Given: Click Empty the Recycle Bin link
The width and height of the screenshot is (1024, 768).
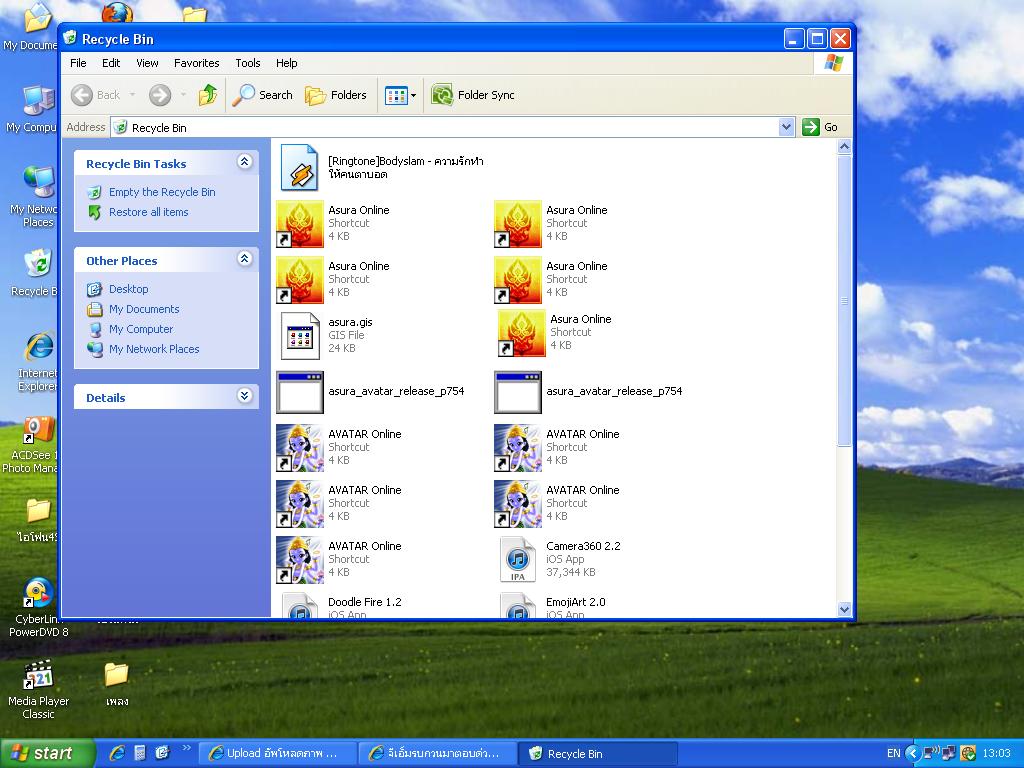Looking at the screenshot, I should 162,192.
